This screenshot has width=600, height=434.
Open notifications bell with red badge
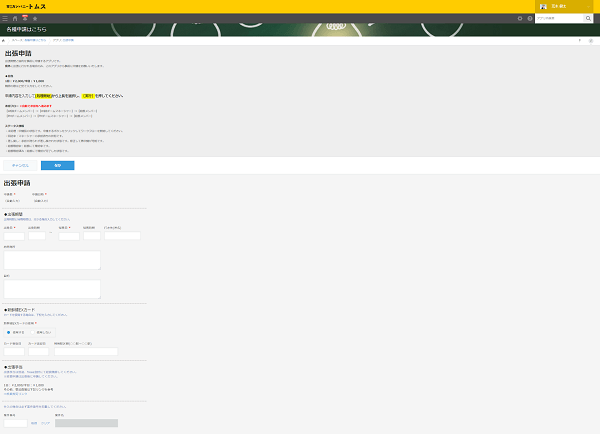(25, 18)
